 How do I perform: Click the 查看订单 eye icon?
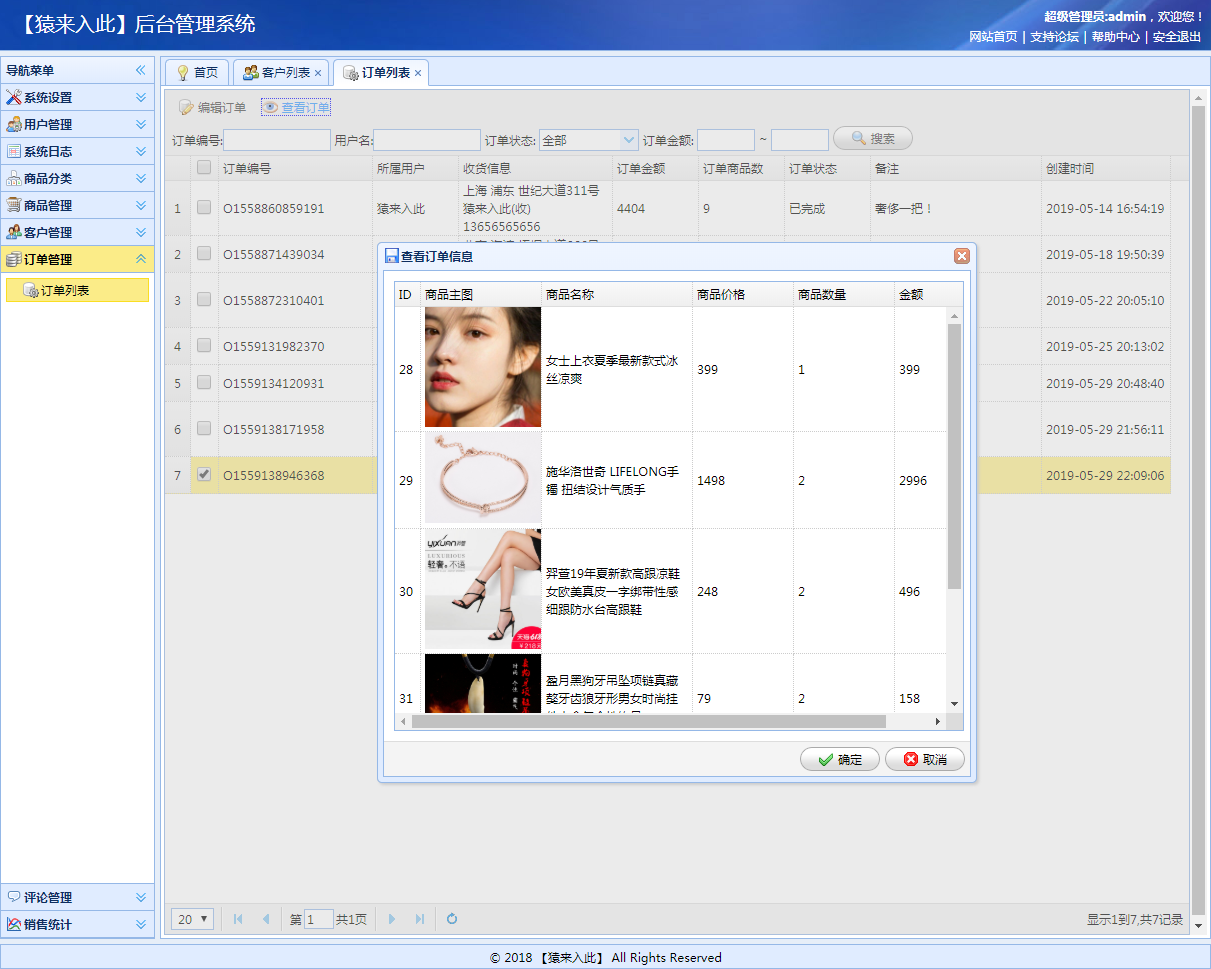pos(270,108)
